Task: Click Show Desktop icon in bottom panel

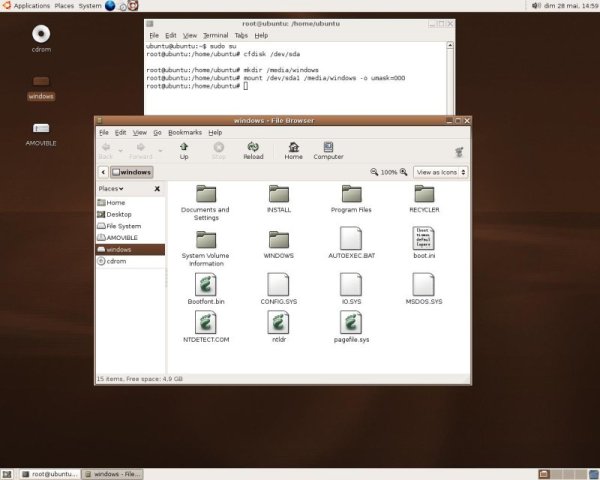Action: (7, 474)
